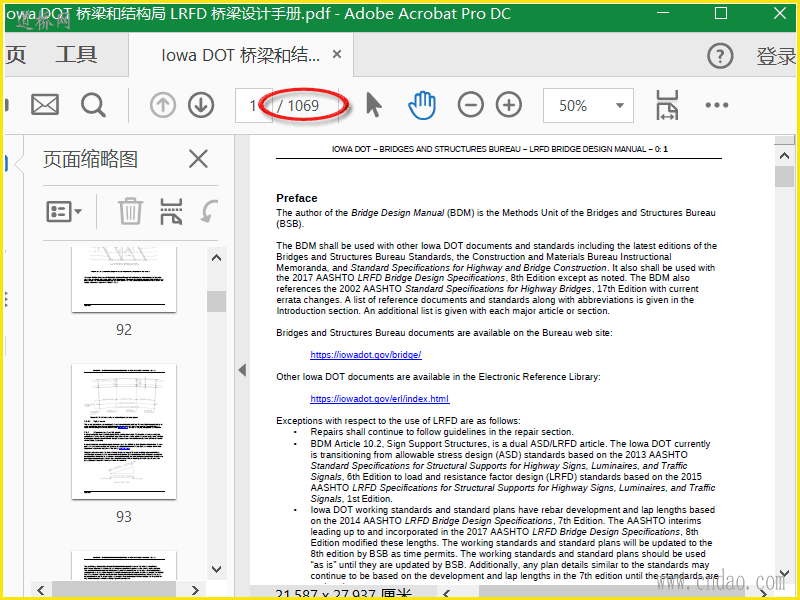
Task: Select page 92 thumbnail
Action: coord(124,280)
